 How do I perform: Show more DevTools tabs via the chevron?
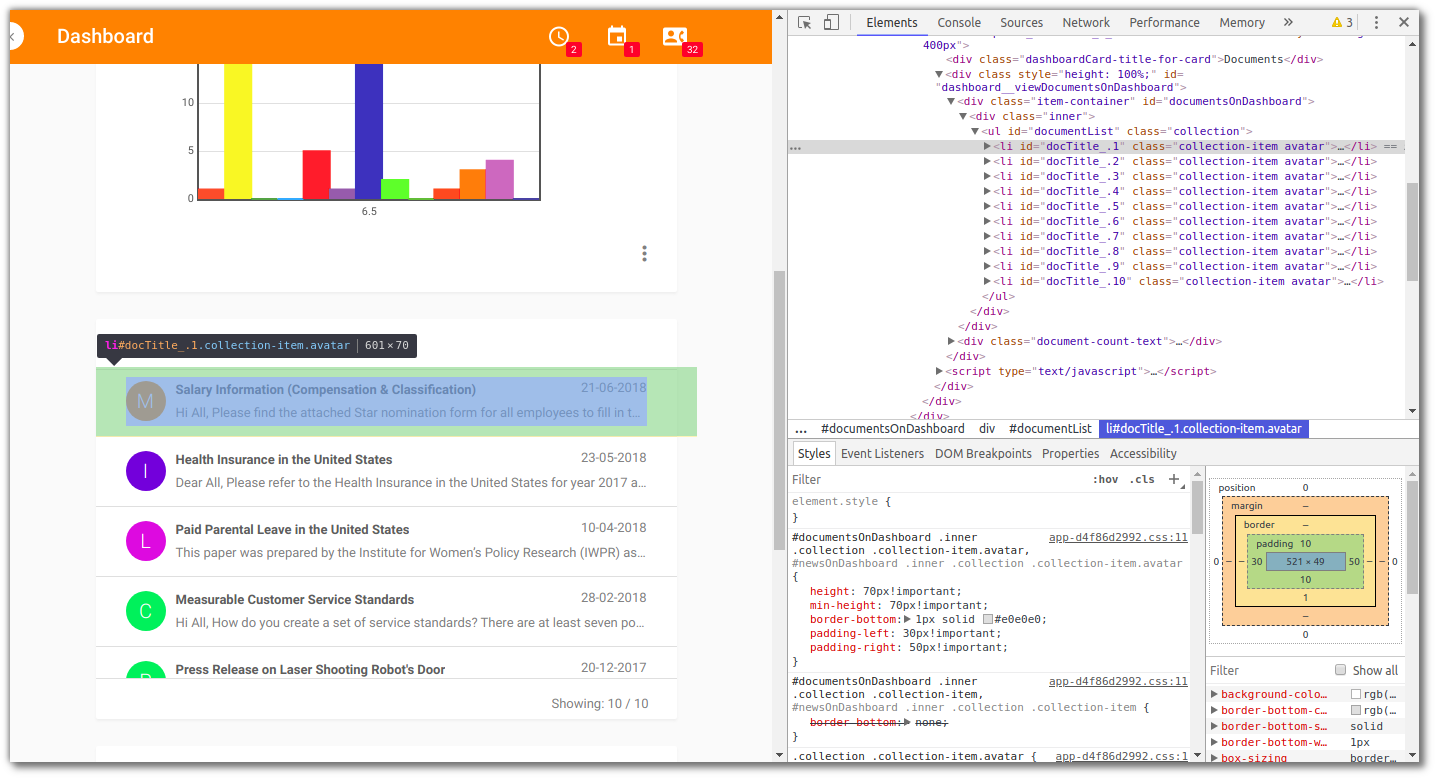click(x=1288, y=22)
